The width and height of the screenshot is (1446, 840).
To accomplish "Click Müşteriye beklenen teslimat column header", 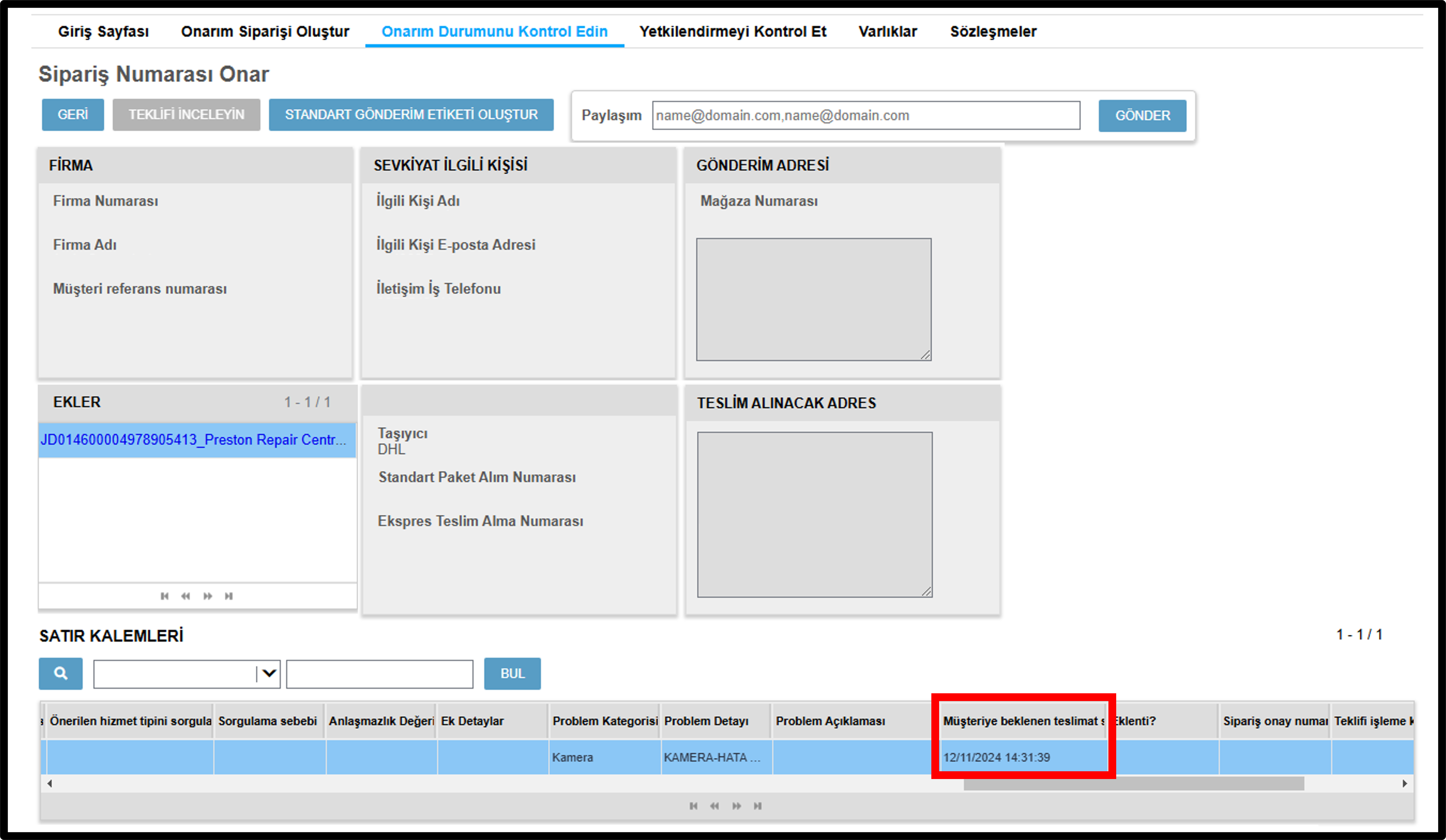I will coord(1024,721).
